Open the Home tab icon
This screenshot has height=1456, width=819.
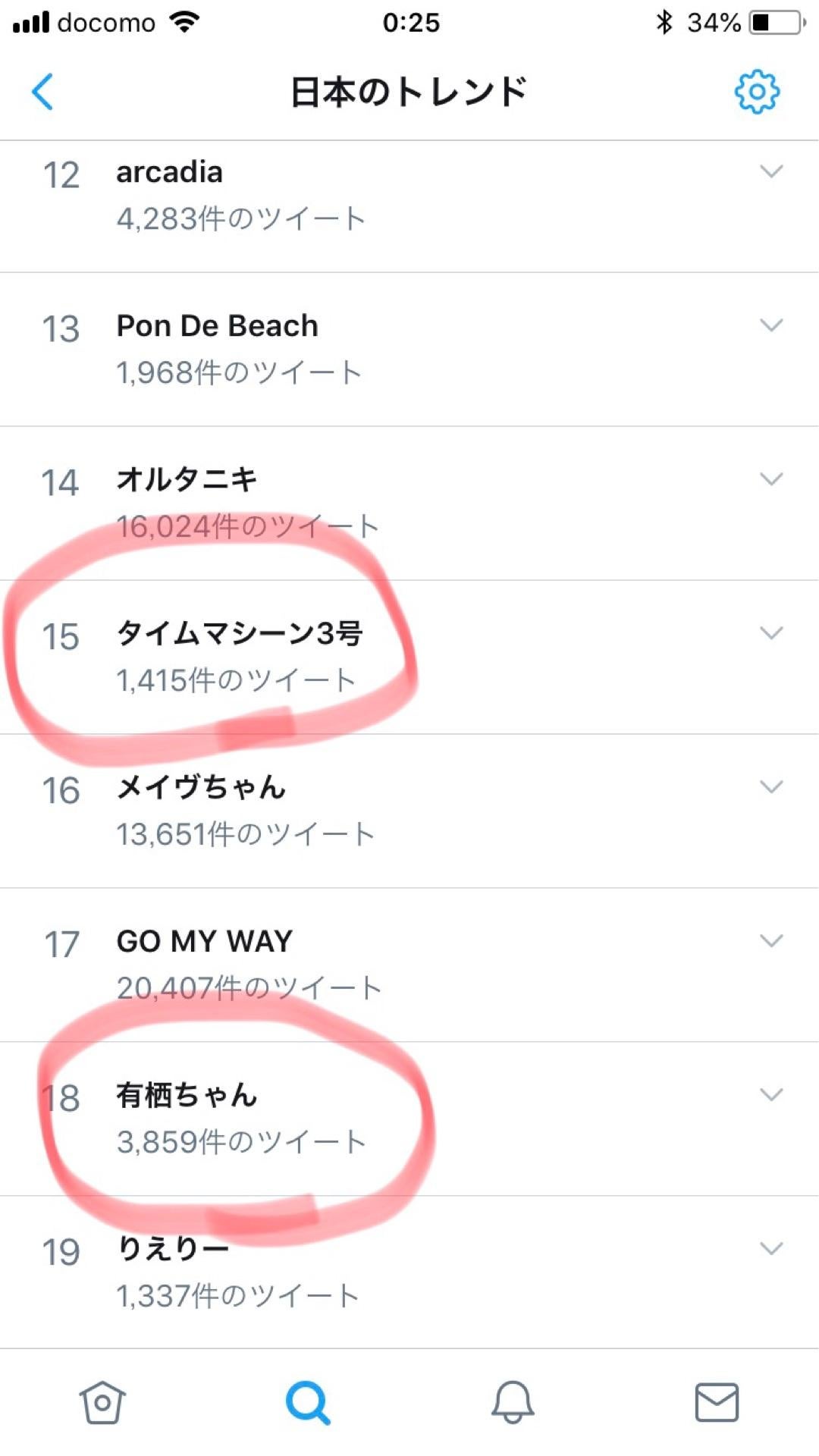click(102, 1402)
